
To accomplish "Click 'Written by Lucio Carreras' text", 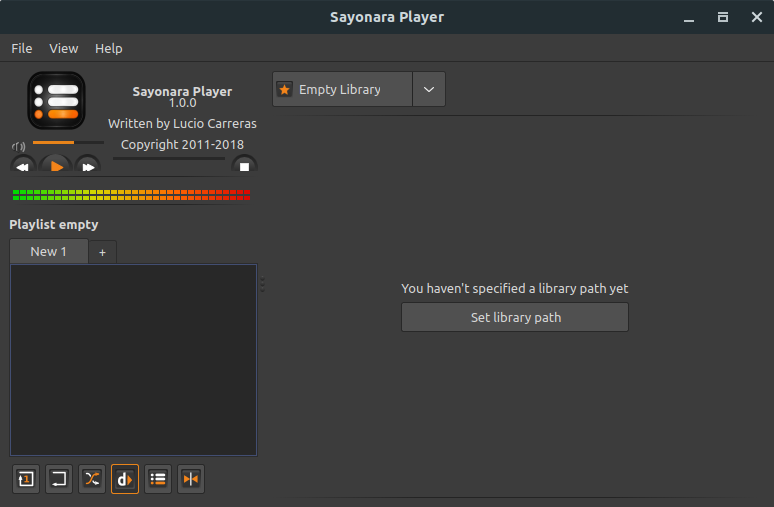I will (x=182, y=123).
